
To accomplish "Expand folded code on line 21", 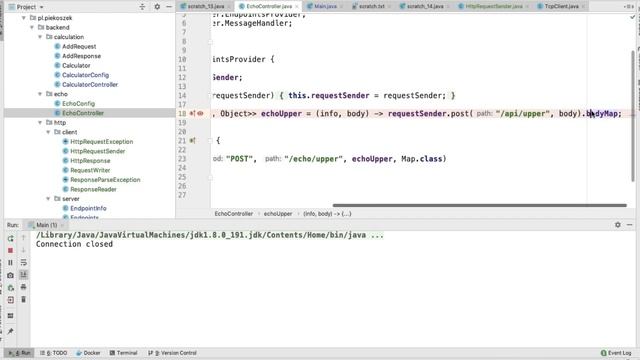I will click(x=211, y=140).
